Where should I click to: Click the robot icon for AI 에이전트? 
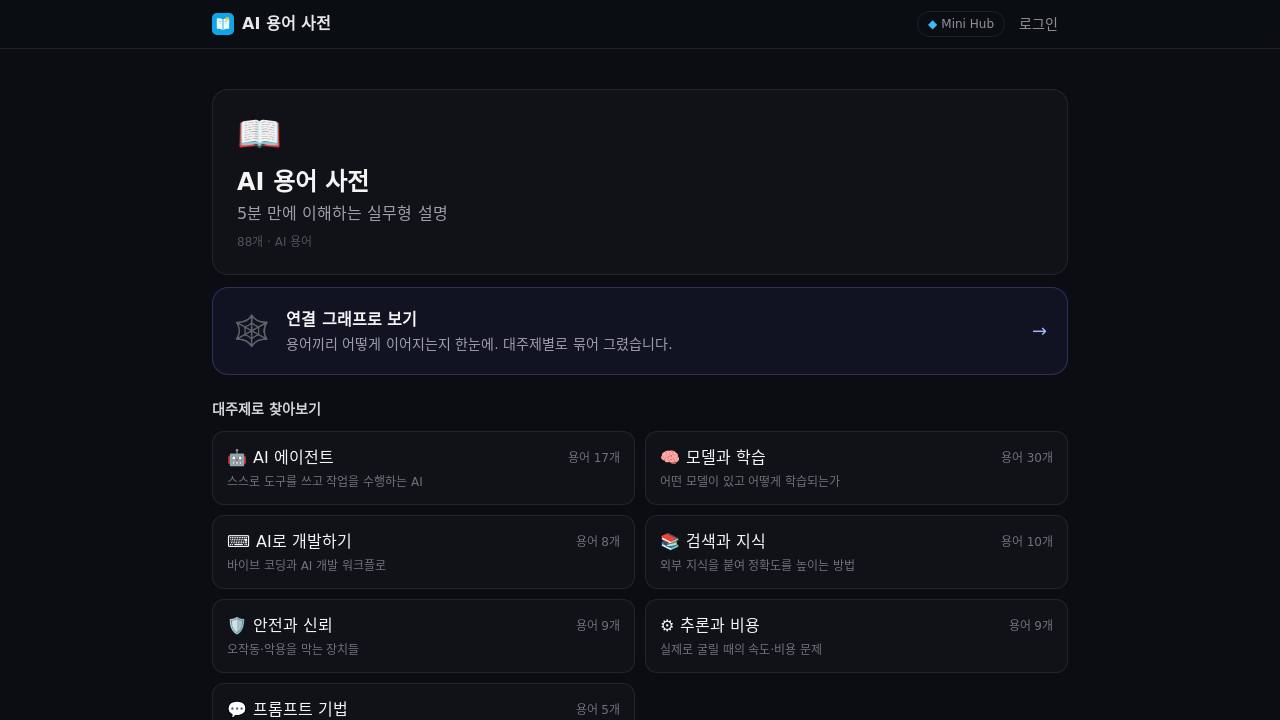(x=237, y=458)
